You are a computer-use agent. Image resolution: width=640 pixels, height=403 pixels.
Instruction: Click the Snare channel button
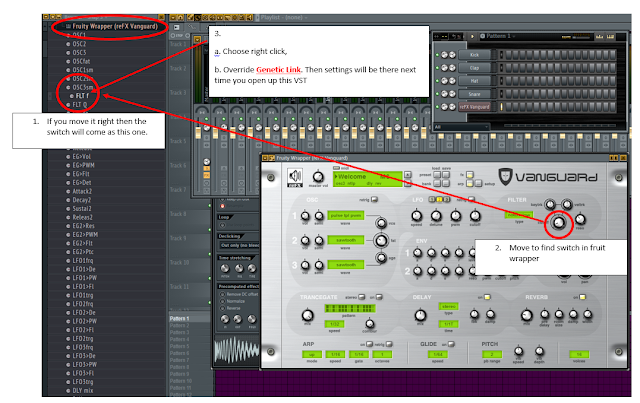pos(474,94)
